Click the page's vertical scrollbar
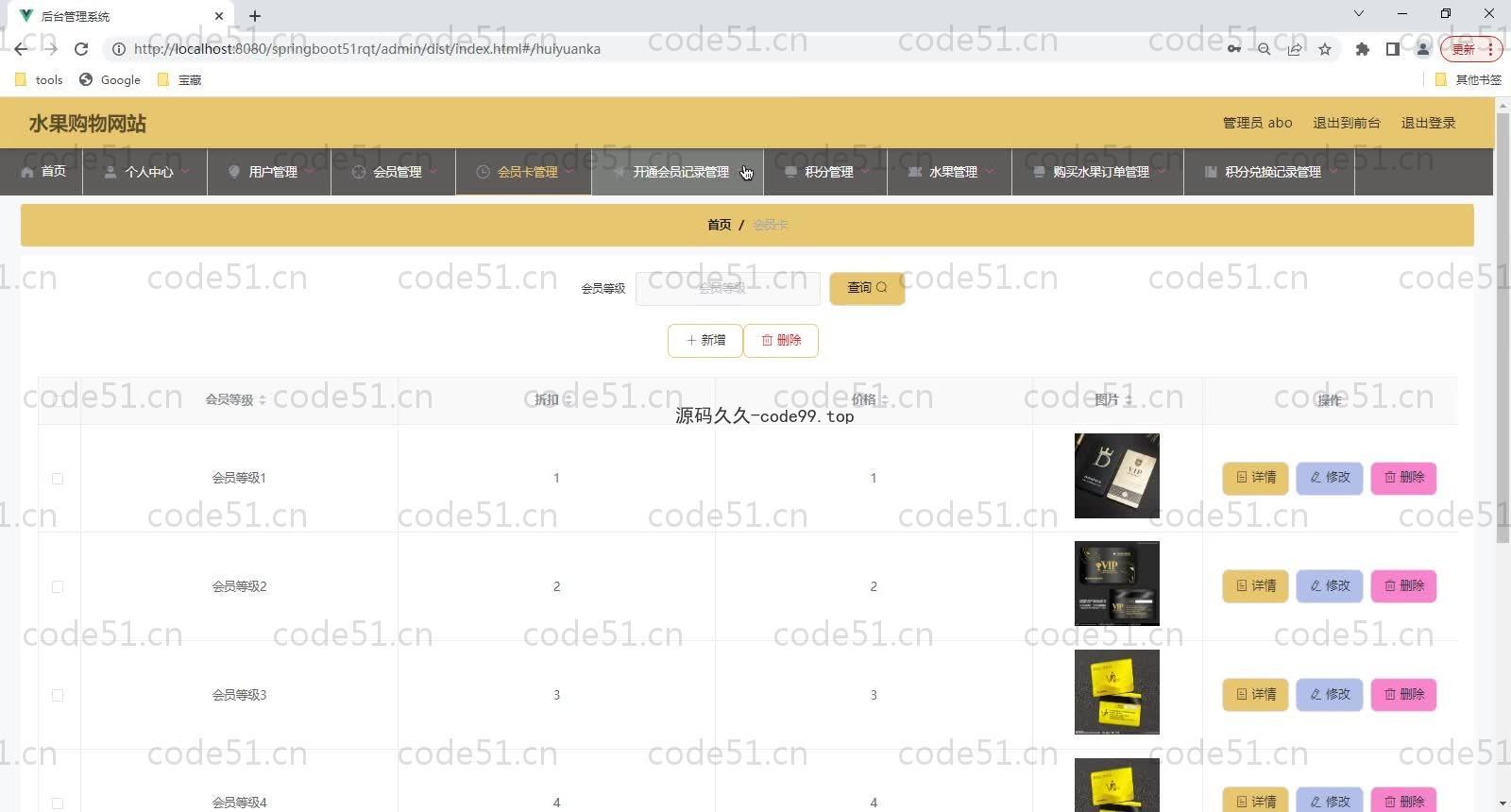Image resolution: width=1511 pixels, height=812 pixels. pos(1503,326)
